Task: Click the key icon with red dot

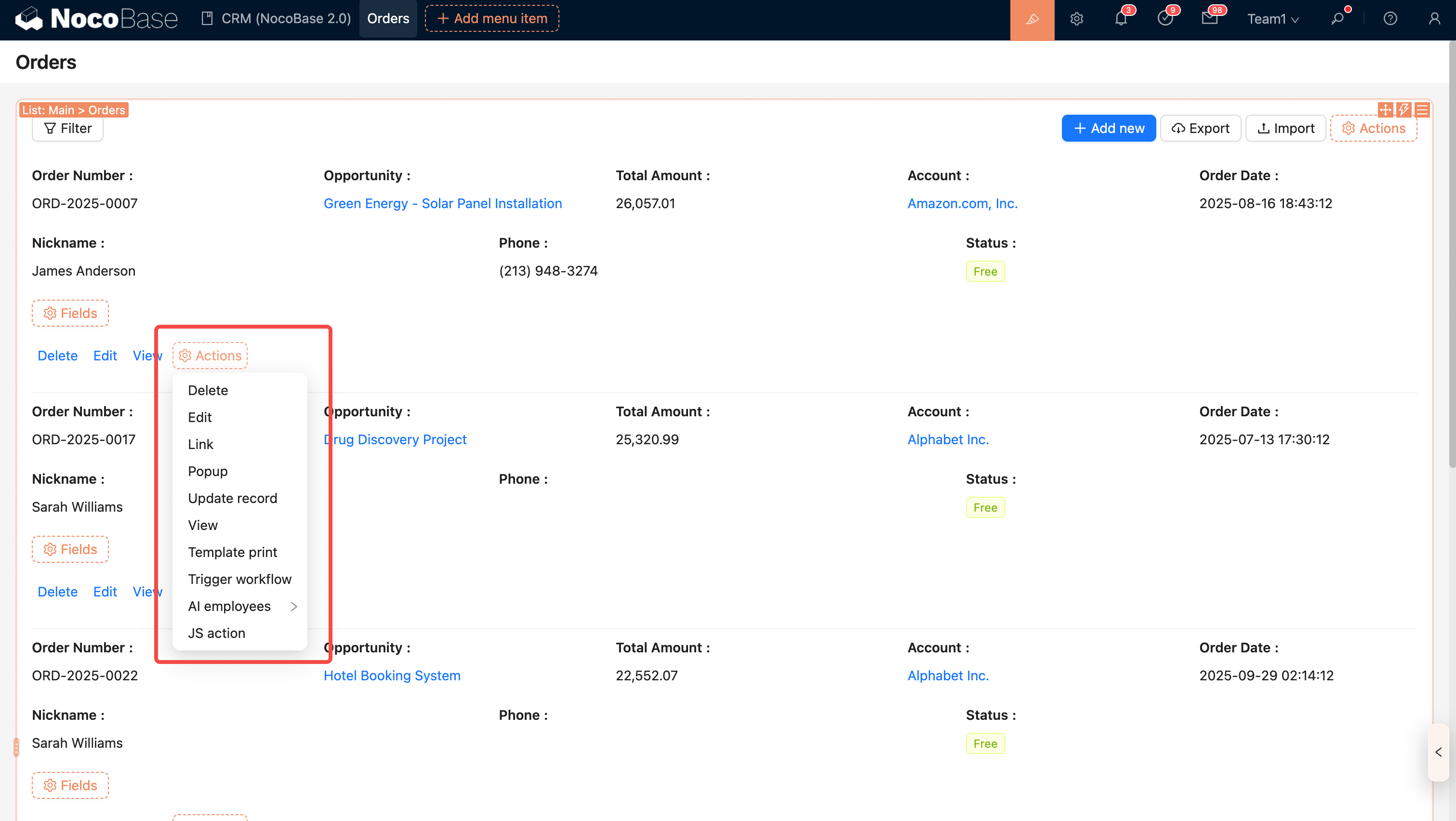Action: pos(1337,19)
